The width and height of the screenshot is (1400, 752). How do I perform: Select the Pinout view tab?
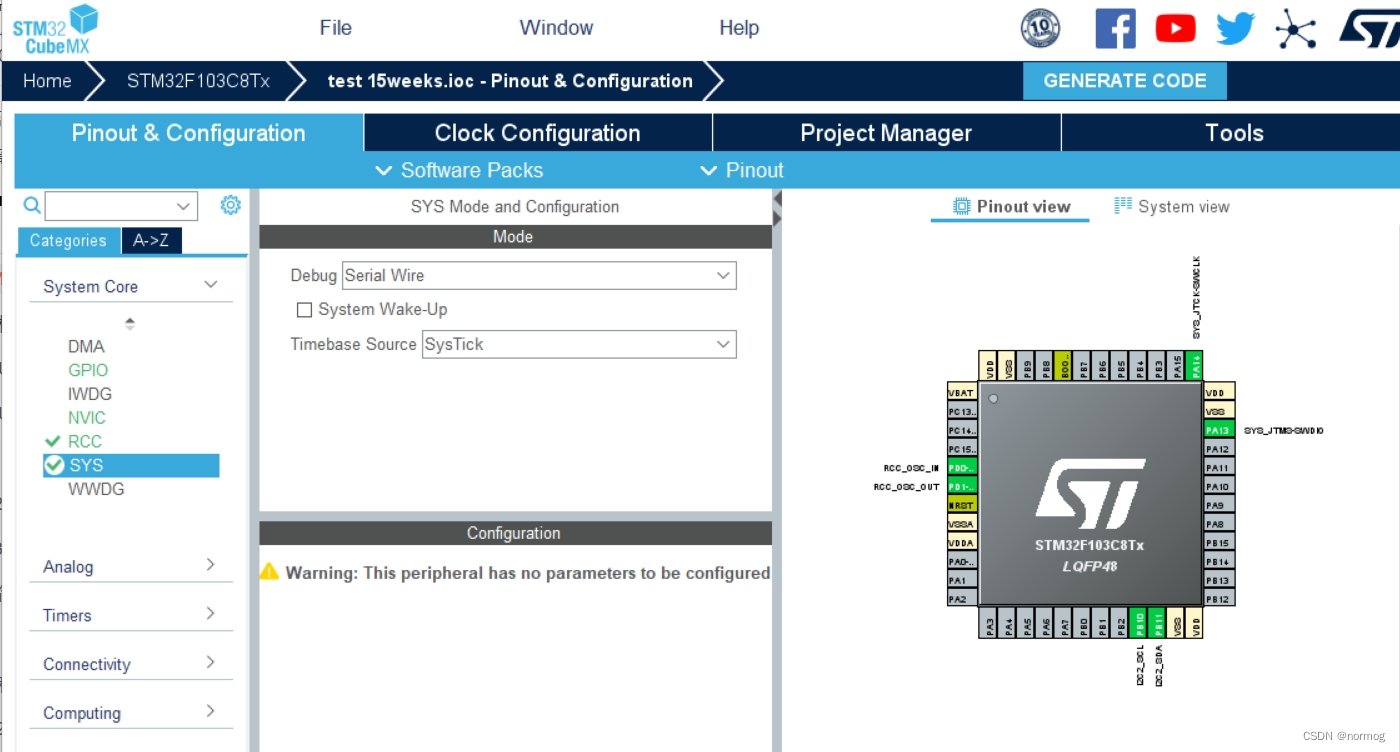(x=1011, y=207)
